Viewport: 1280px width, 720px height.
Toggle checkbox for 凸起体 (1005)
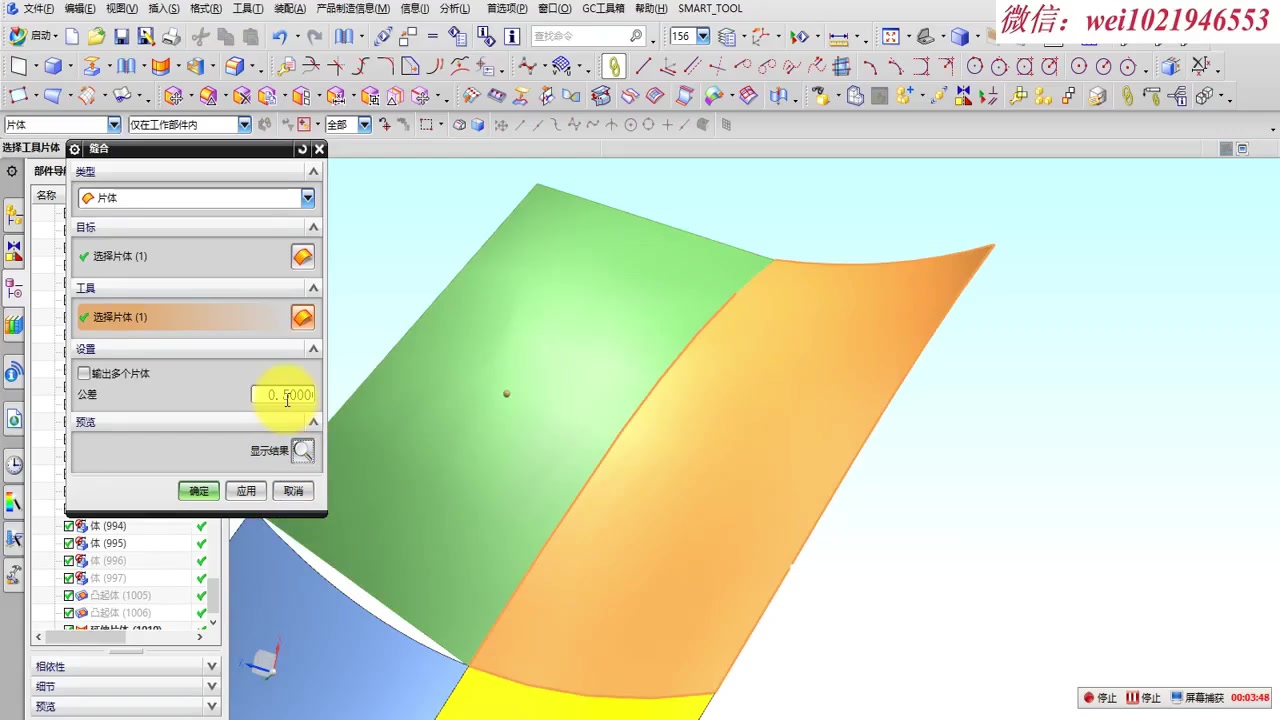tap(69, 596)
